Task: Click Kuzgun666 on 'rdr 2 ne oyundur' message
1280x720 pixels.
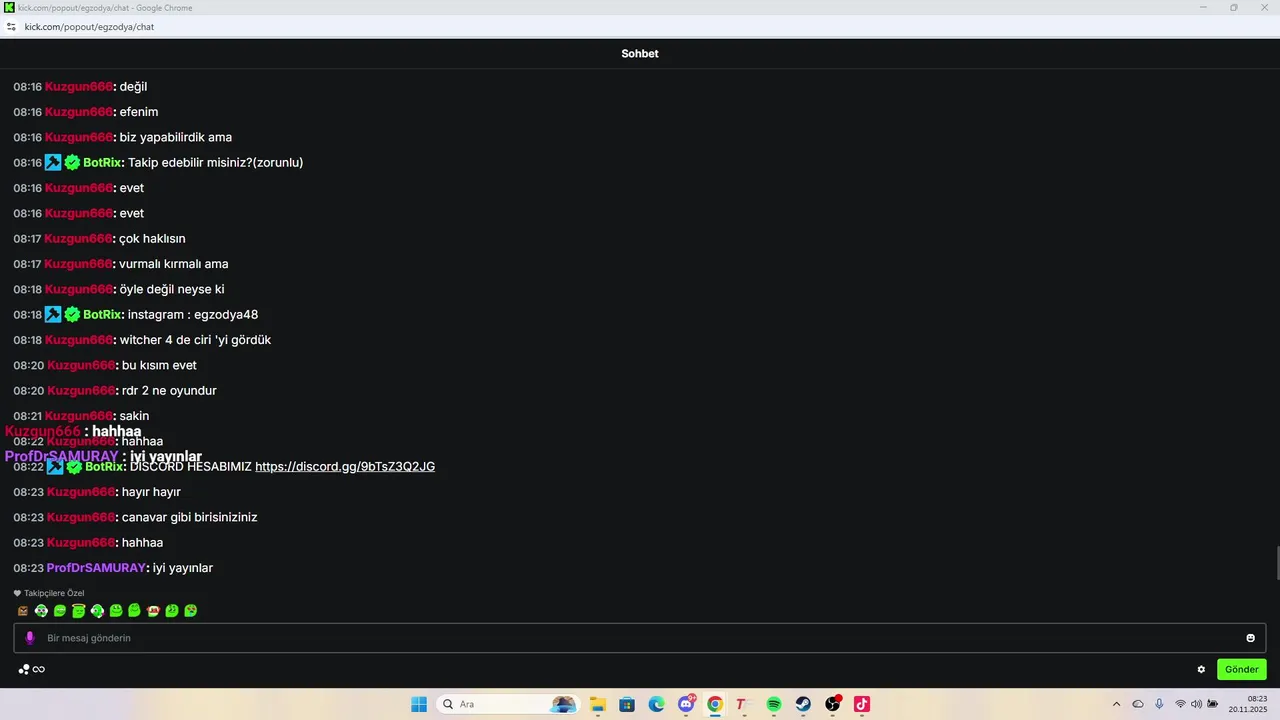Action: click(x=81, y=390)
